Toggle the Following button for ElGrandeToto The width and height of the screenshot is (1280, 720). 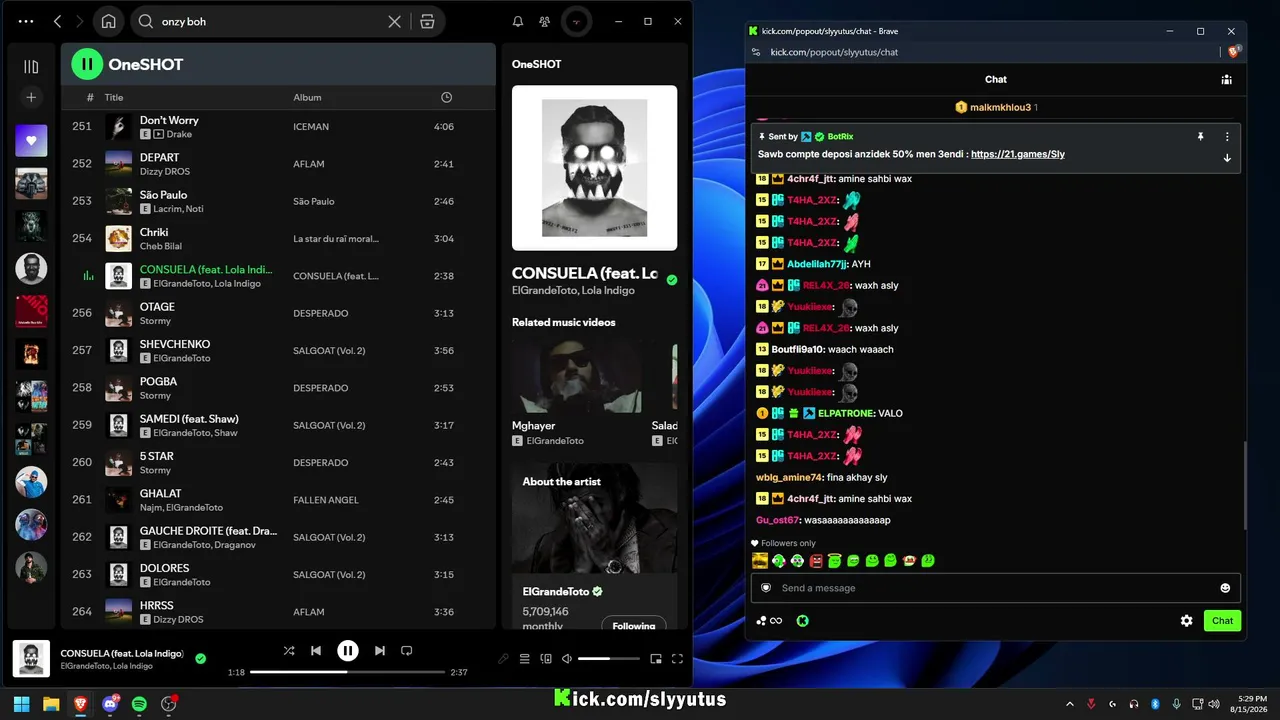[634, 625]
